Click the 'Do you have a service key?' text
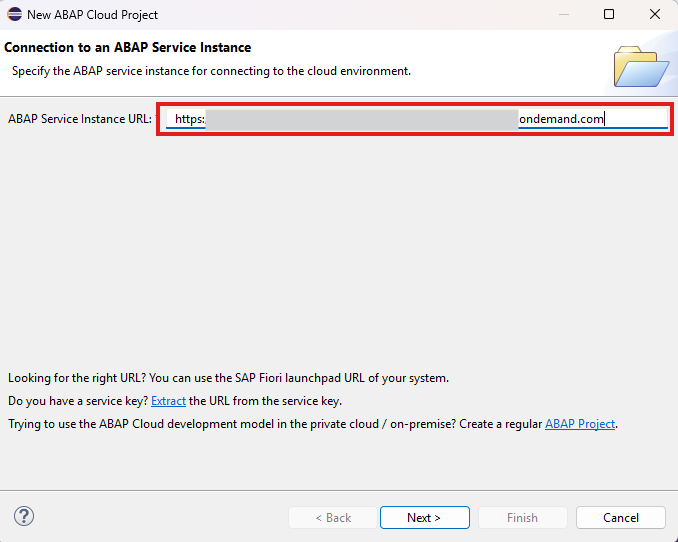678x542 pixels. pyautogui.click(x=78, y=401)
